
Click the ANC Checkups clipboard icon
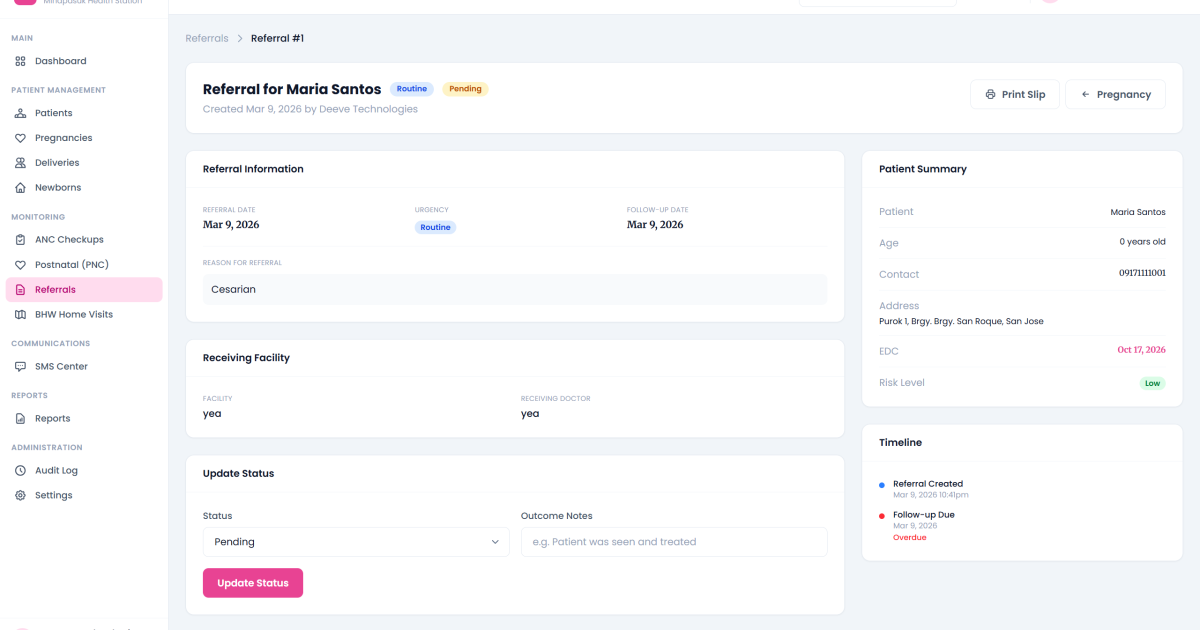click(20, 240)
